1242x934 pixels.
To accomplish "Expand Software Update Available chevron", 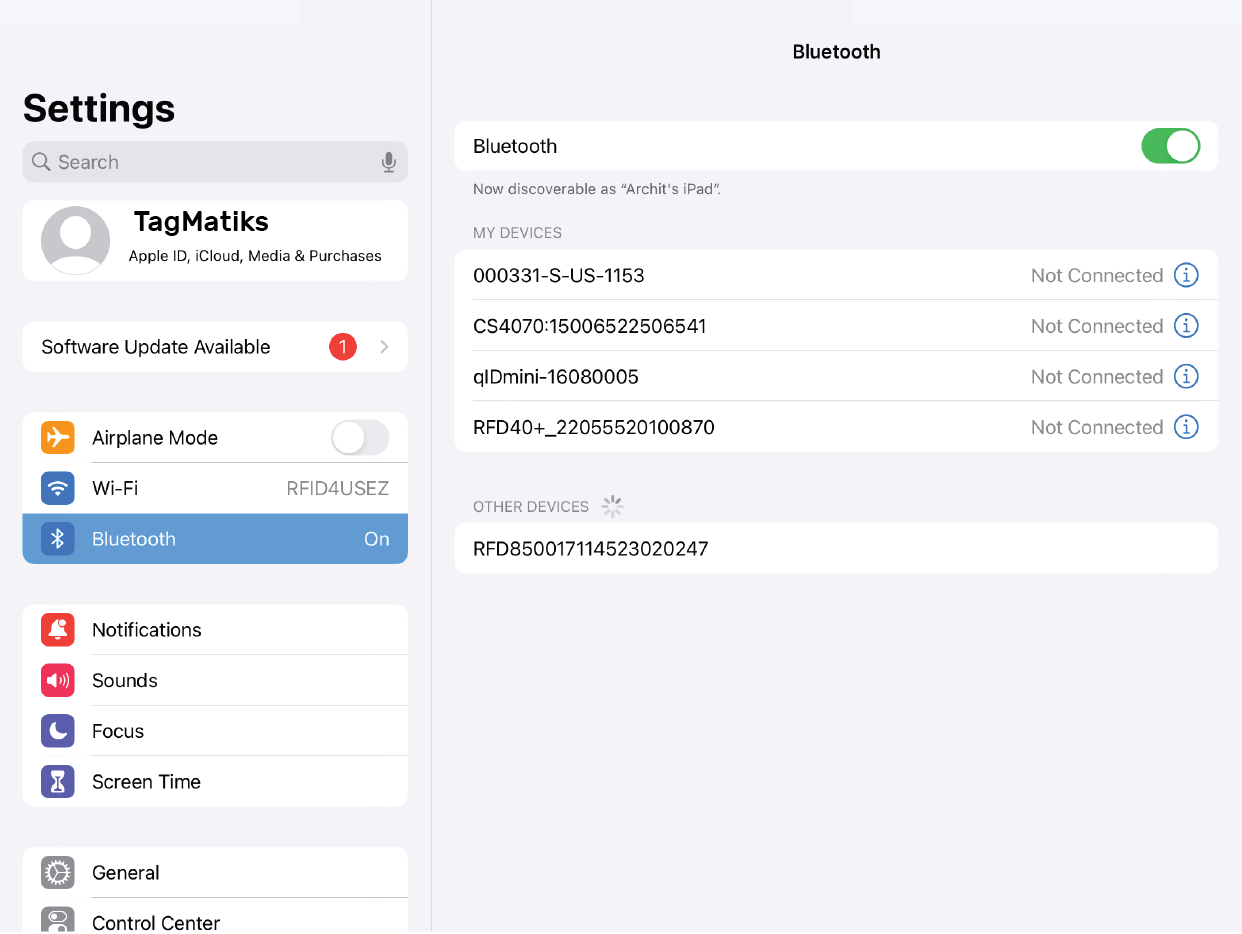I will click(x=384, y=347).
